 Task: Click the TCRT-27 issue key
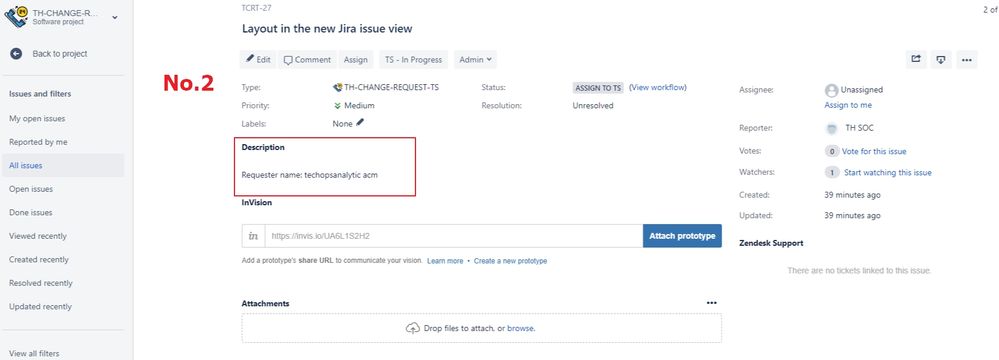pos(256,8)
